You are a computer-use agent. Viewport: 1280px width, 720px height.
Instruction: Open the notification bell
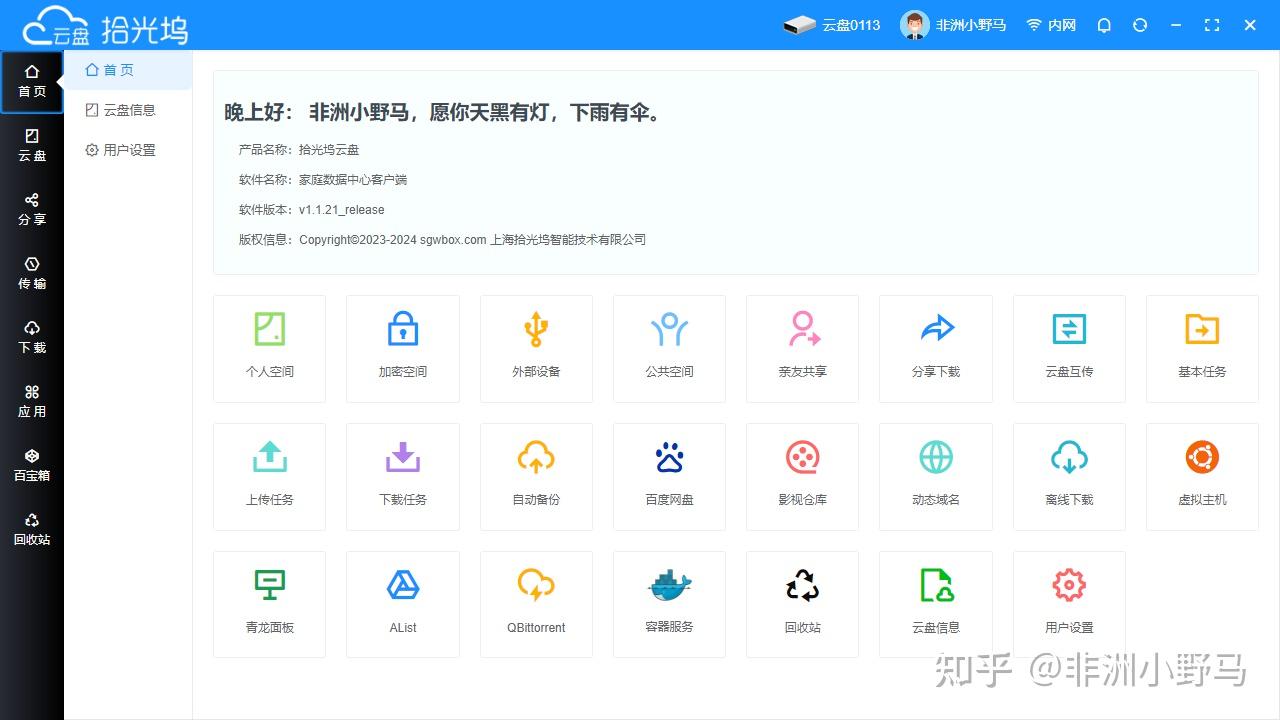point(1103,25)
